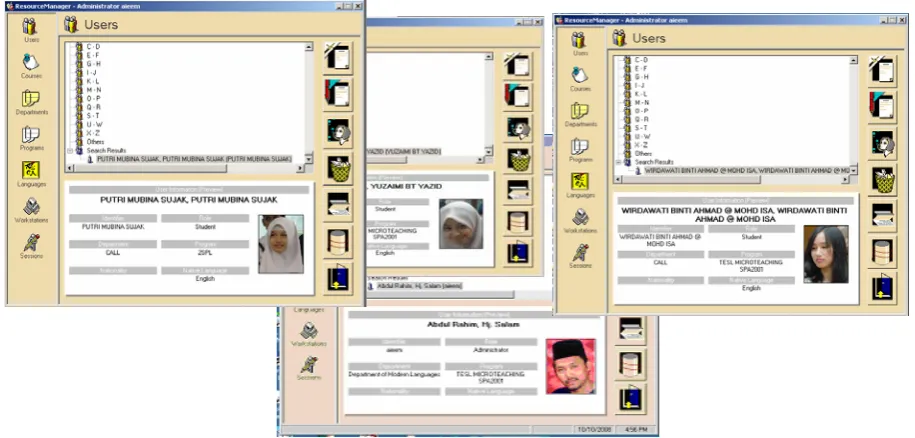This screenshot has width=915, height=438.
Task: Click Putri Mubina Sujak's profile photo
Action: 281,244
